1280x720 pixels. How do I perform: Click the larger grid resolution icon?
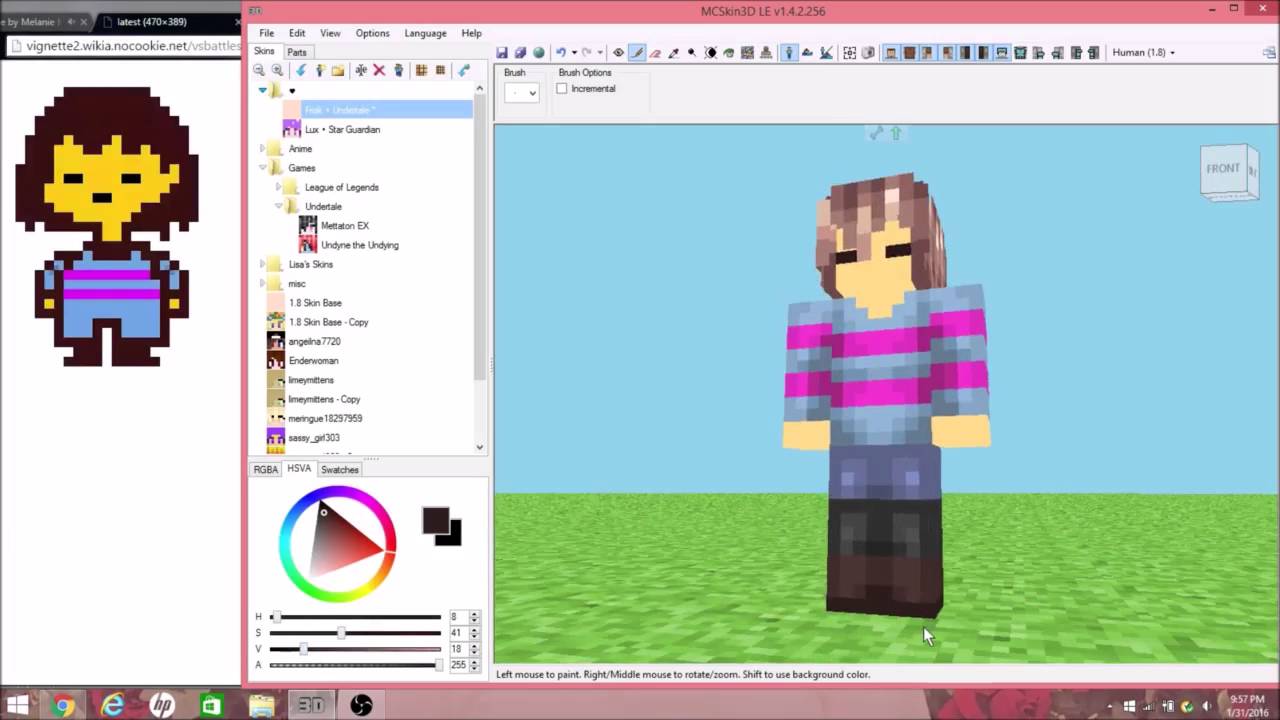421,70
